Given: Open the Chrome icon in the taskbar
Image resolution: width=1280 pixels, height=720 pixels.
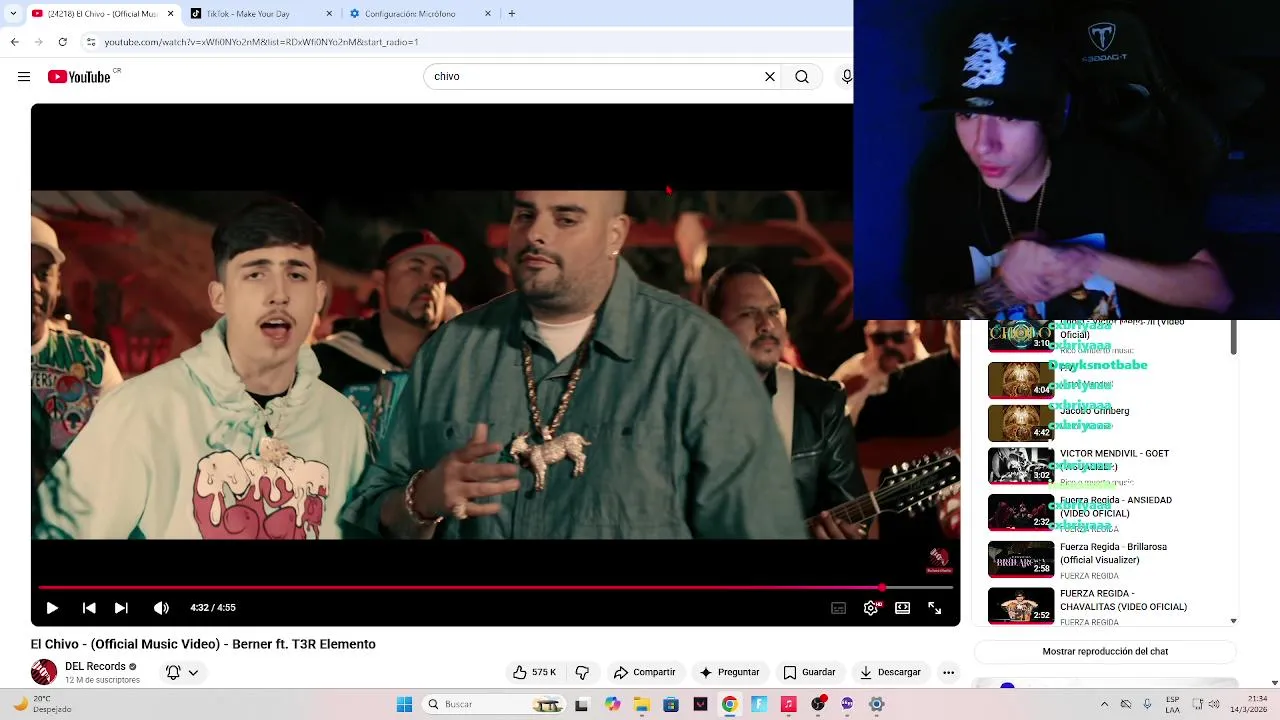Looking at the screenshot, I should (x=729, y=704).
